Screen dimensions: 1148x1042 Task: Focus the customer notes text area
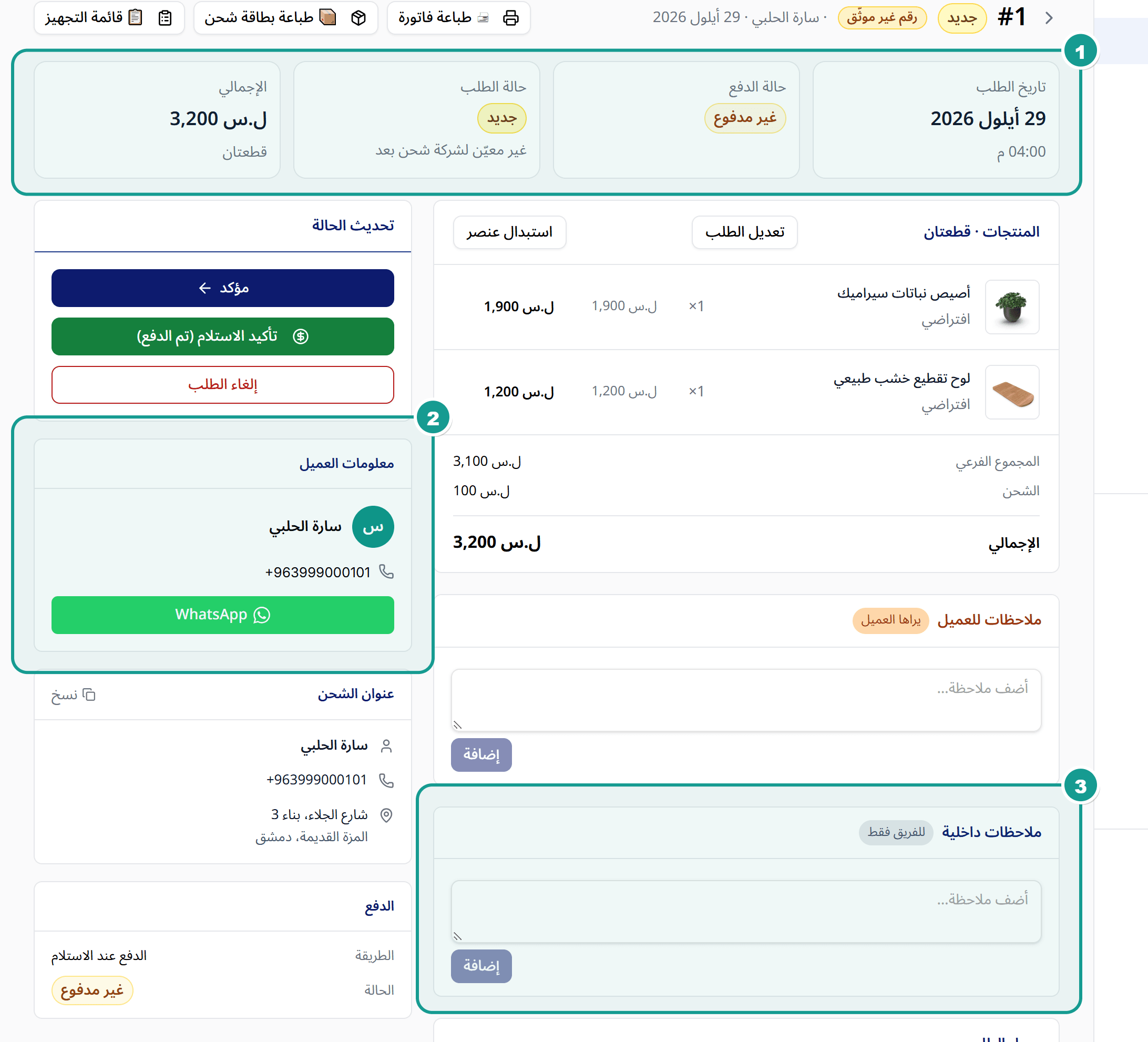point(746,700)
